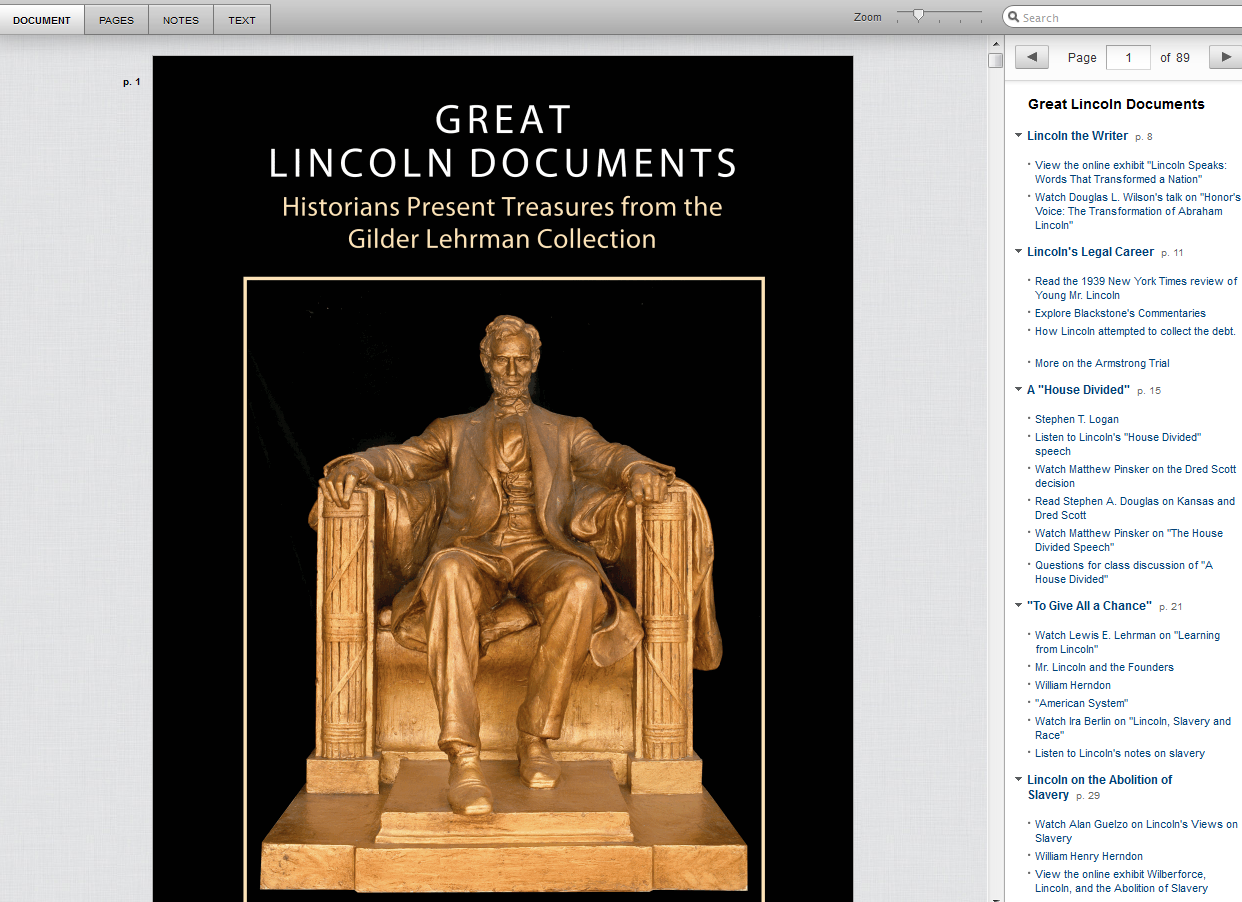1242x902 pixels.
Task: Click the Lincoln statue cover image
Action: click(x=503, y=590)
